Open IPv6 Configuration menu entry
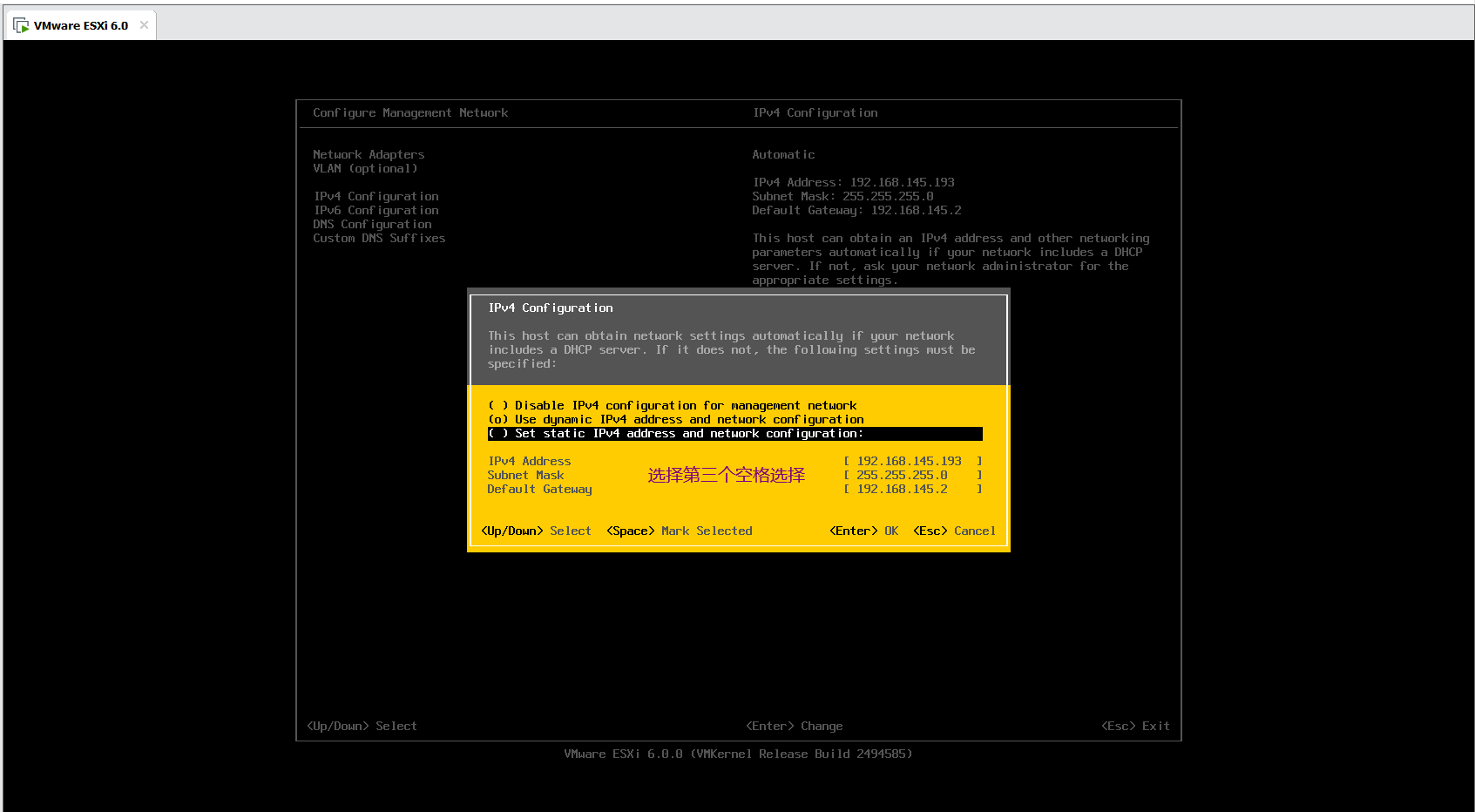The height and width of the screenshot is (812, 1475). [x=376, y=210]
